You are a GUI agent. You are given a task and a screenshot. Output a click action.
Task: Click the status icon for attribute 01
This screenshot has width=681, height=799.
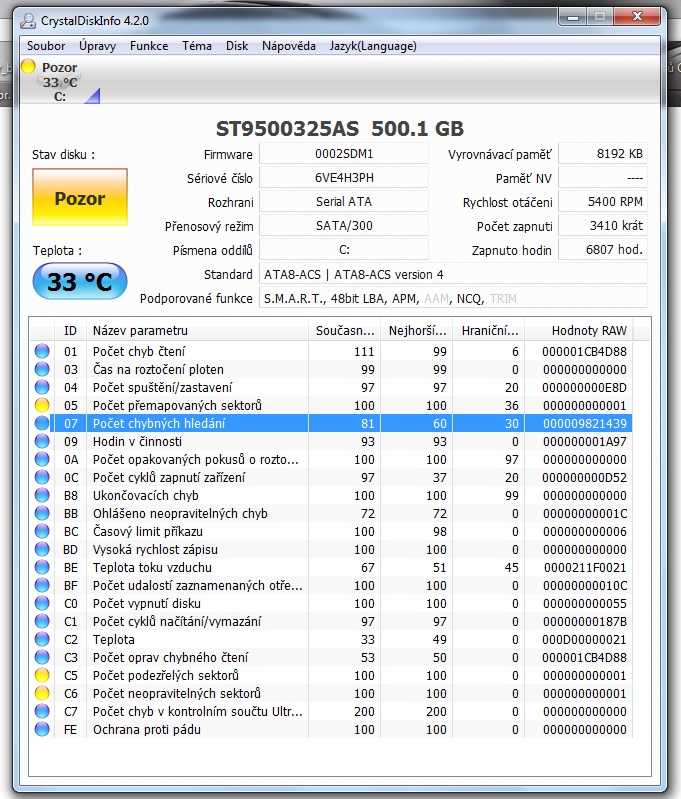[42, 351]
